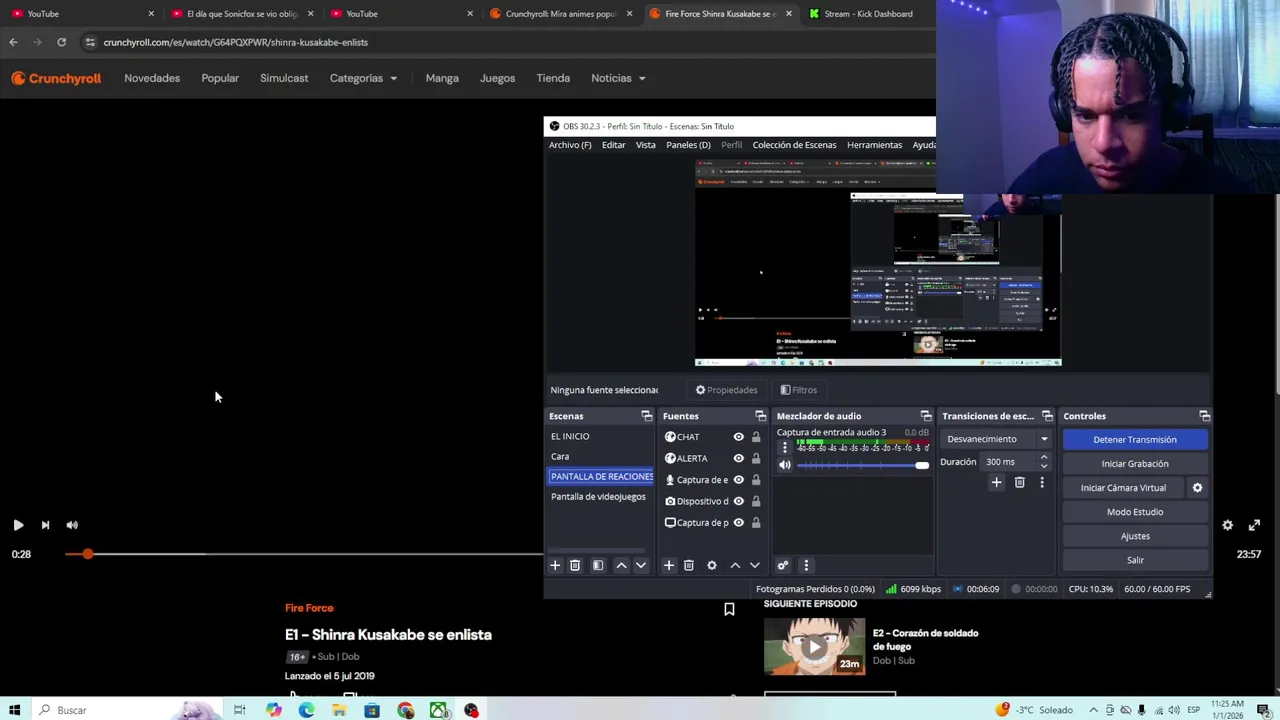Switch to El día que Sonicfox YouTube tab

click(x=241, y=14)
